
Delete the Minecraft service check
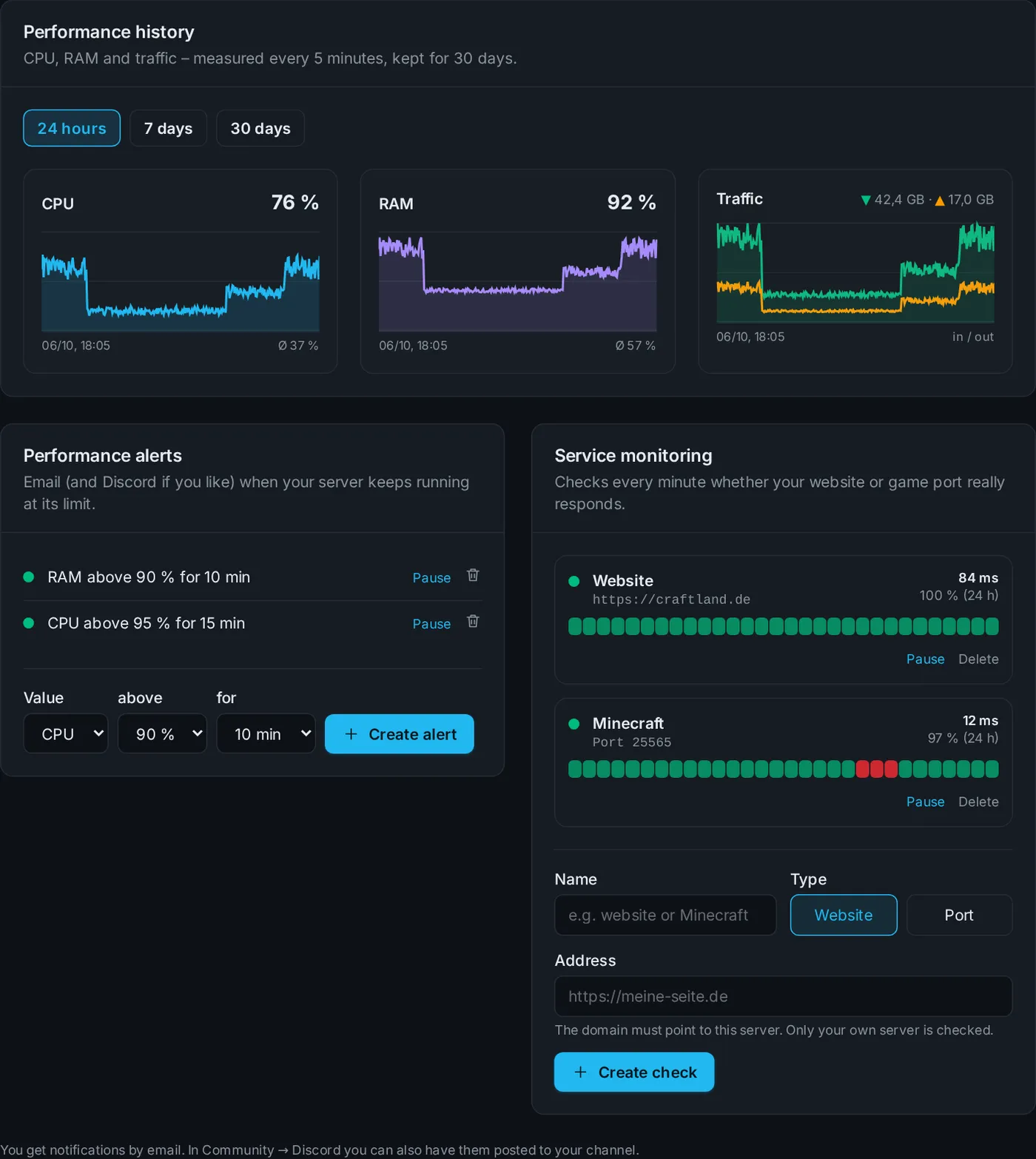[x=978, y=802]
